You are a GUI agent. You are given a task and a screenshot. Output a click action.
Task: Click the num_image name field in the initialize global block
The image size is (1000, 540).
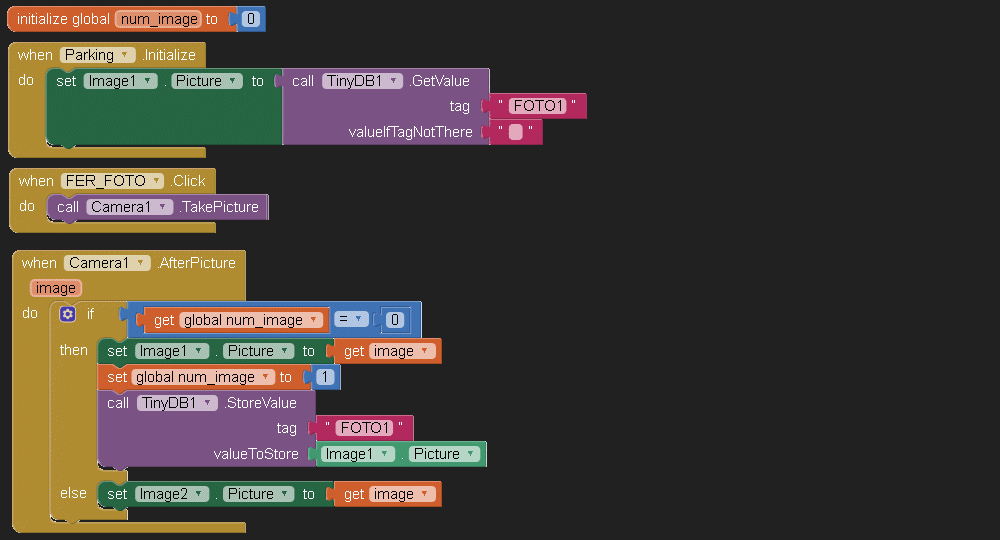(159, 19)
